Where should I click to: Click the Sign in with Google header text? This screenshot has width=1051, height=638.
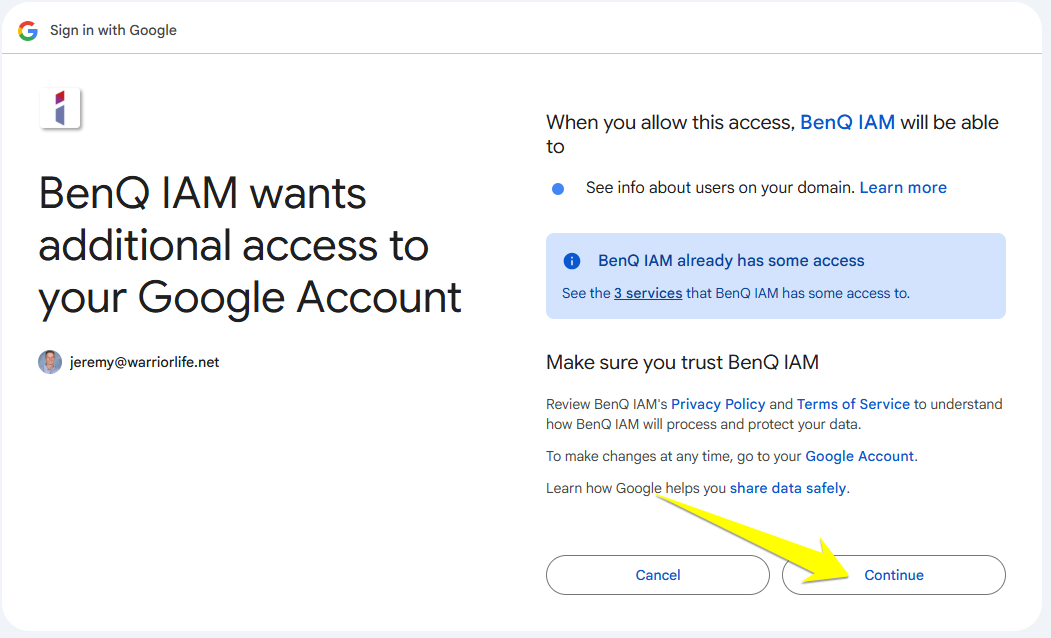(x=113, y=30)
